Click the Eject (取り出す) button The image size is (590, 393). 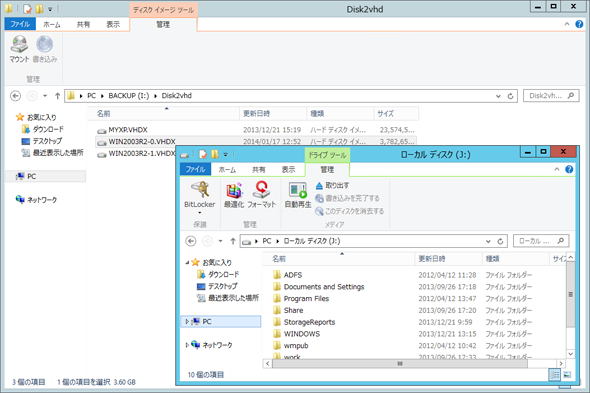[332, 186]
